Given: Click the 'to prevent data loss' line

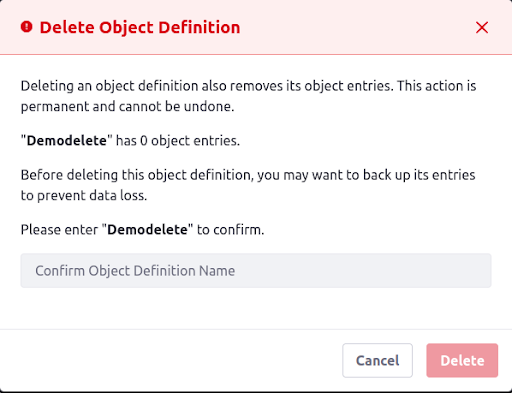Looking at the screenshot, I should [x=84, y=195].
